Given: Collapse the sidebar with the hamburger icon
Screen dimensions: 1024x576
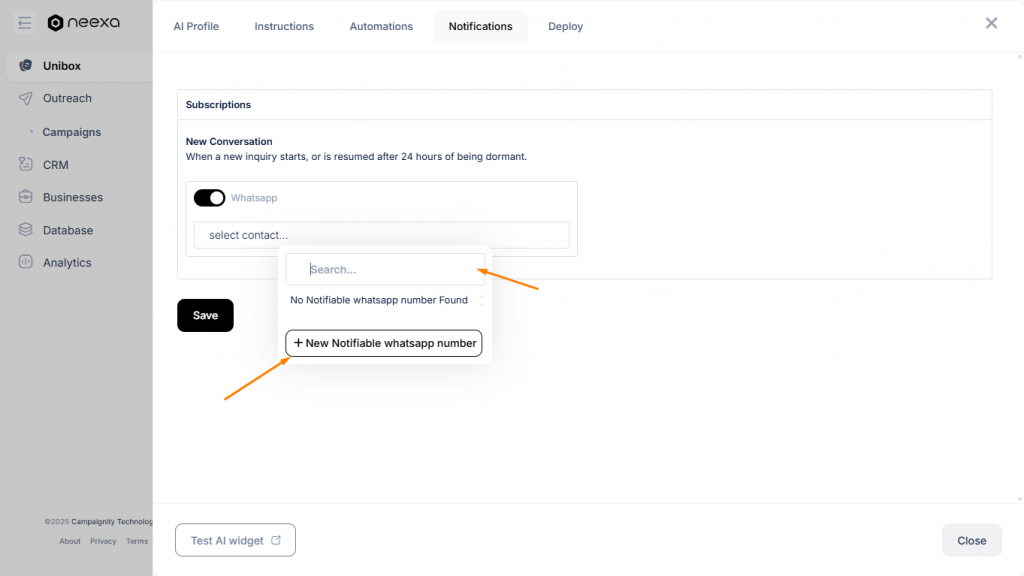Looking at the screenshot, I should click(x=24, y=22).
